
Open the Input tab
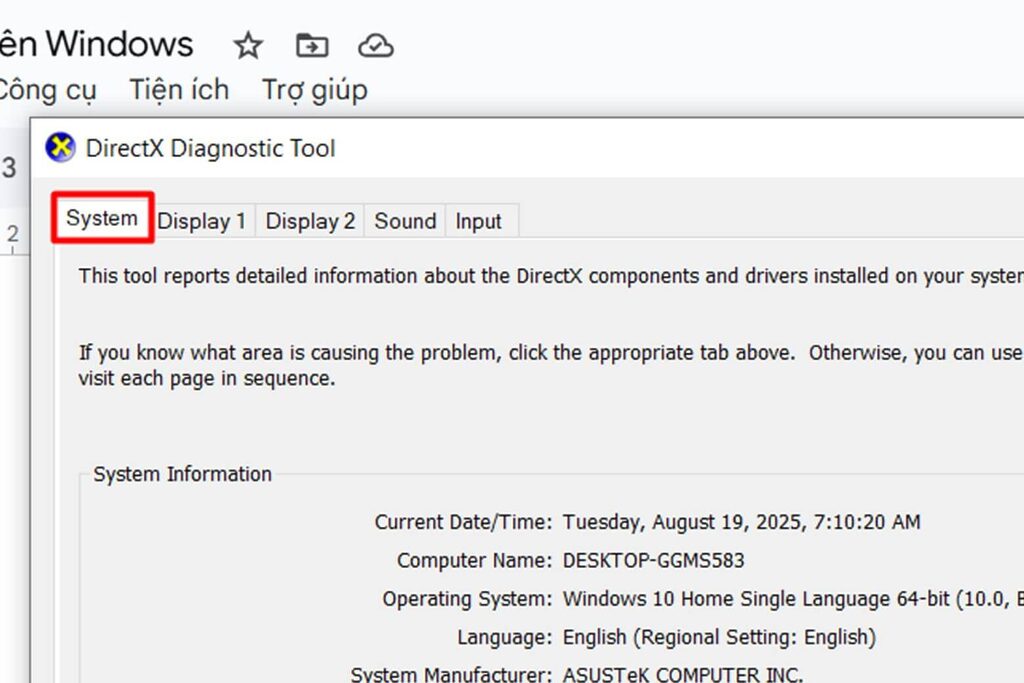click(x=478, y=221)
